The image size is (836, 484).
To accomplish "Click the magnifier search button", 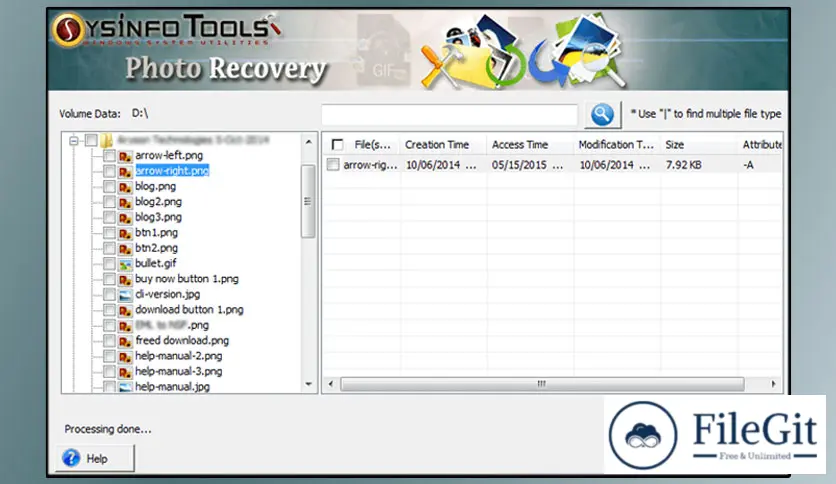I will (602, 115).
